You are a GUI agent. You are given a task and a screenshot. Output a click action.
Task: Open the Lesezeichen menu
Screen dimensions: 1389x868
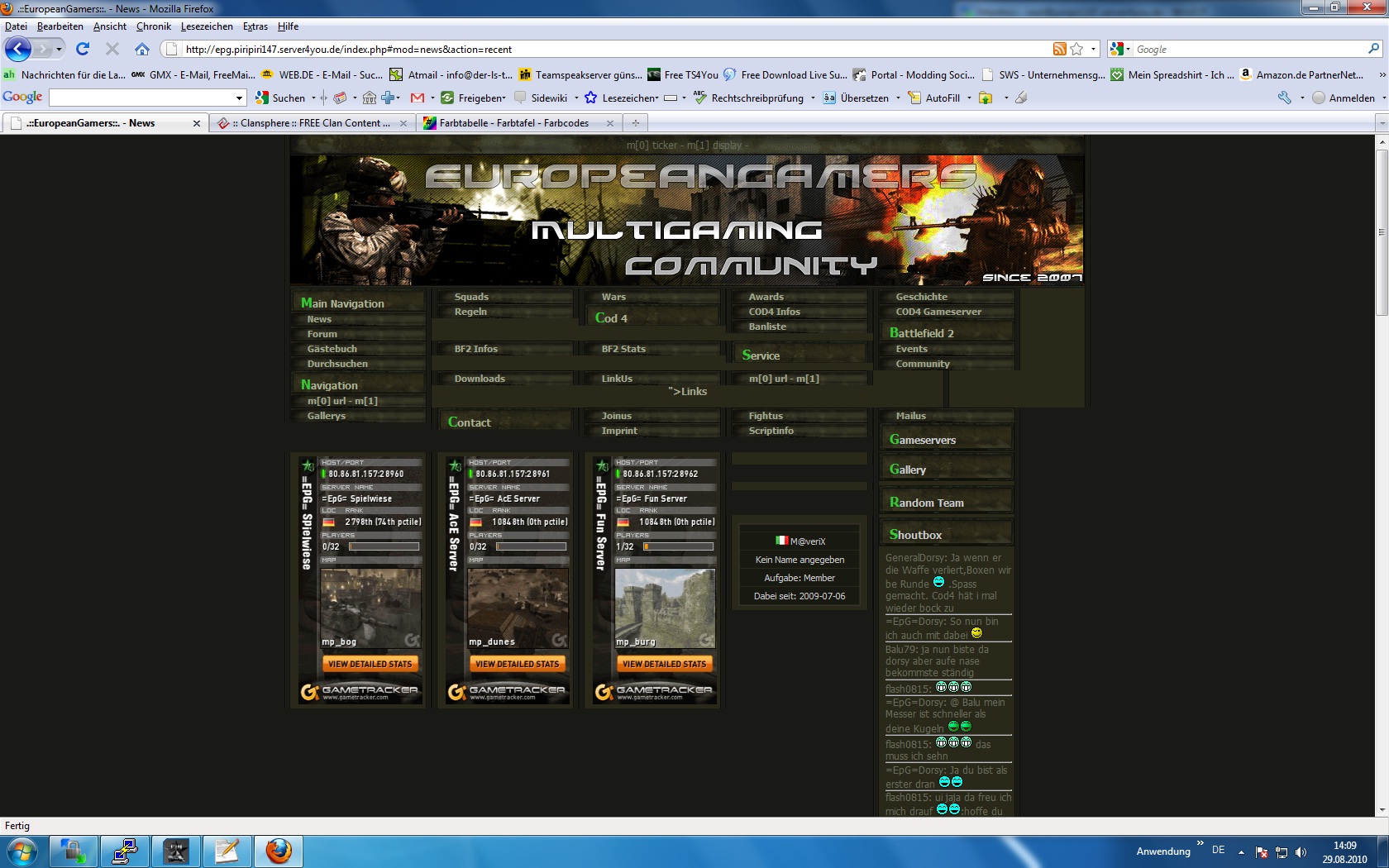206,26
